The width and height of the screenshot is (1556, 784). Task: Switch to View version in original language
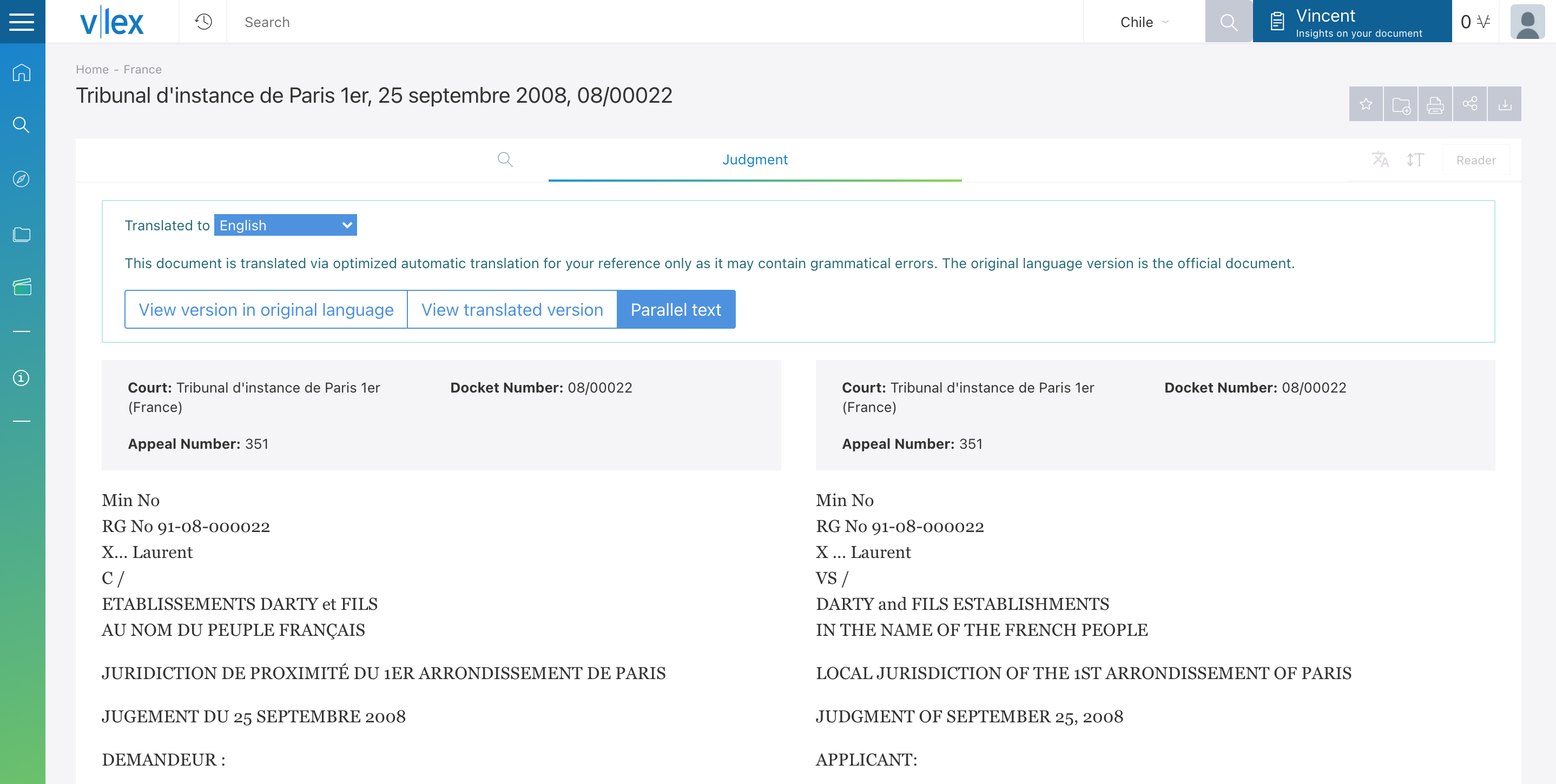tap(266, 310)
